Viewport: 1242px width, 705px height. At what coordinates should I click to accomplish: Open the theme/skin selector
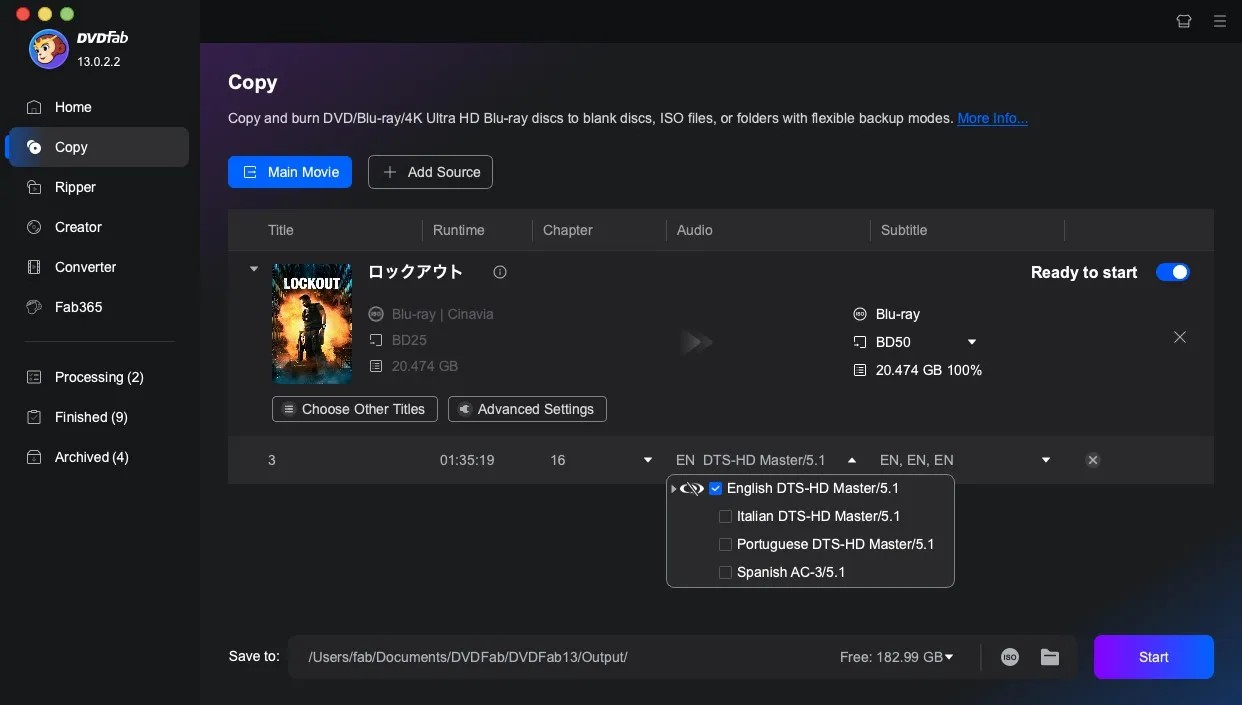coord(1184,21)
